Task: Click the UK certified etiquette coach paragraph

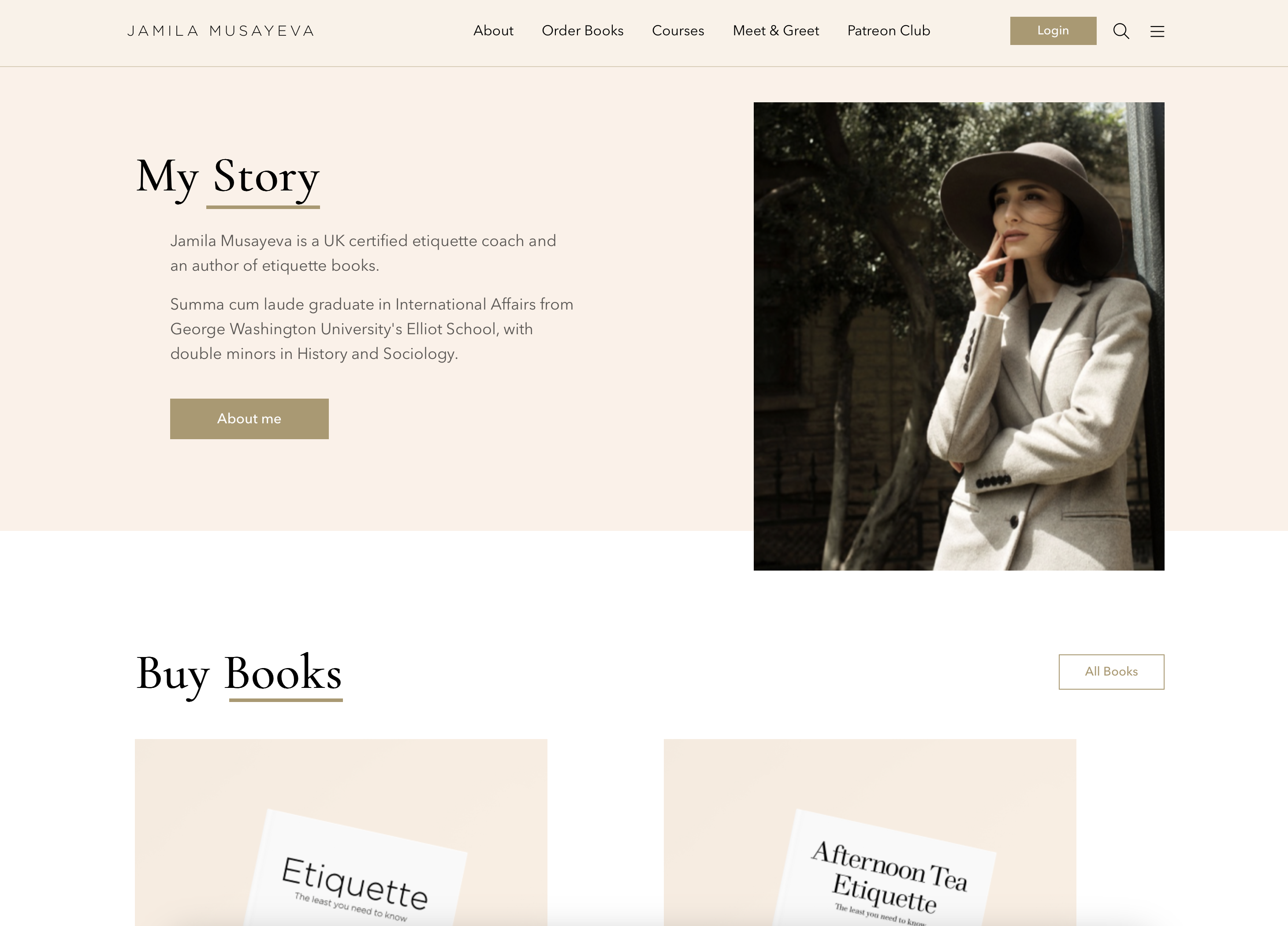Action: pos(363,253)
